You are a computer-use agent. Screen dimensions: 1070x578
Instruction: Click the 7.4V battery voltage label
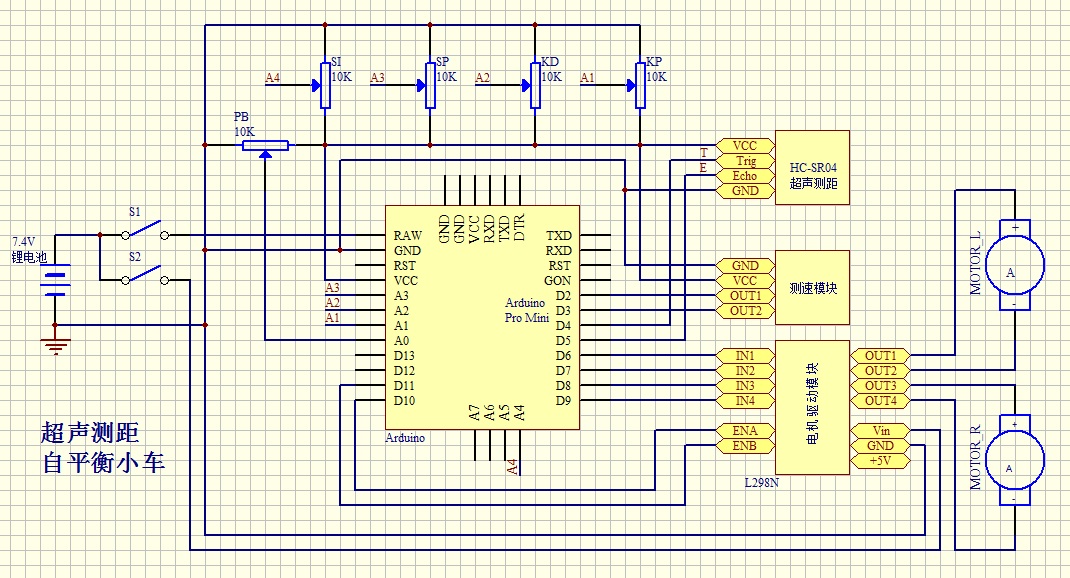coord(23,242)
